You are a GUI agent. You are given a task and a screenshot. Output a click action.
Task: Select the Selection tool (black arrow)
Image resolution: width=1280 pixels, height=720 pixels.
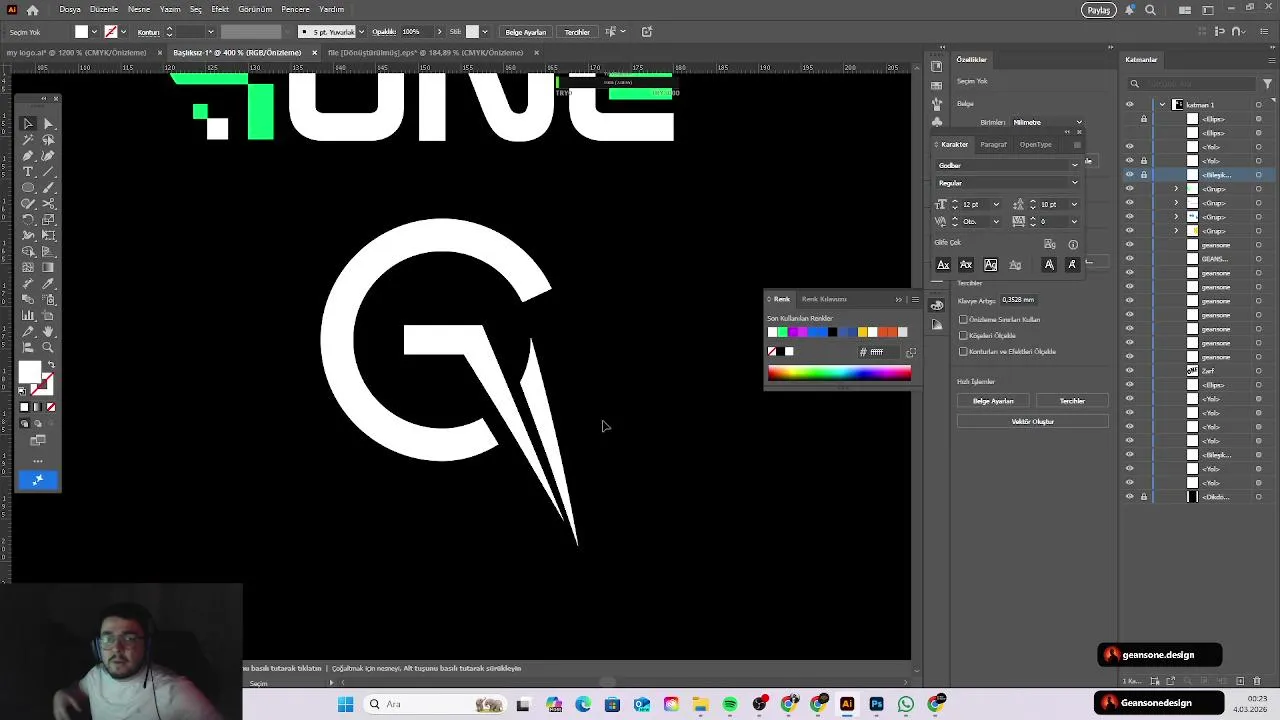[28, 124]
